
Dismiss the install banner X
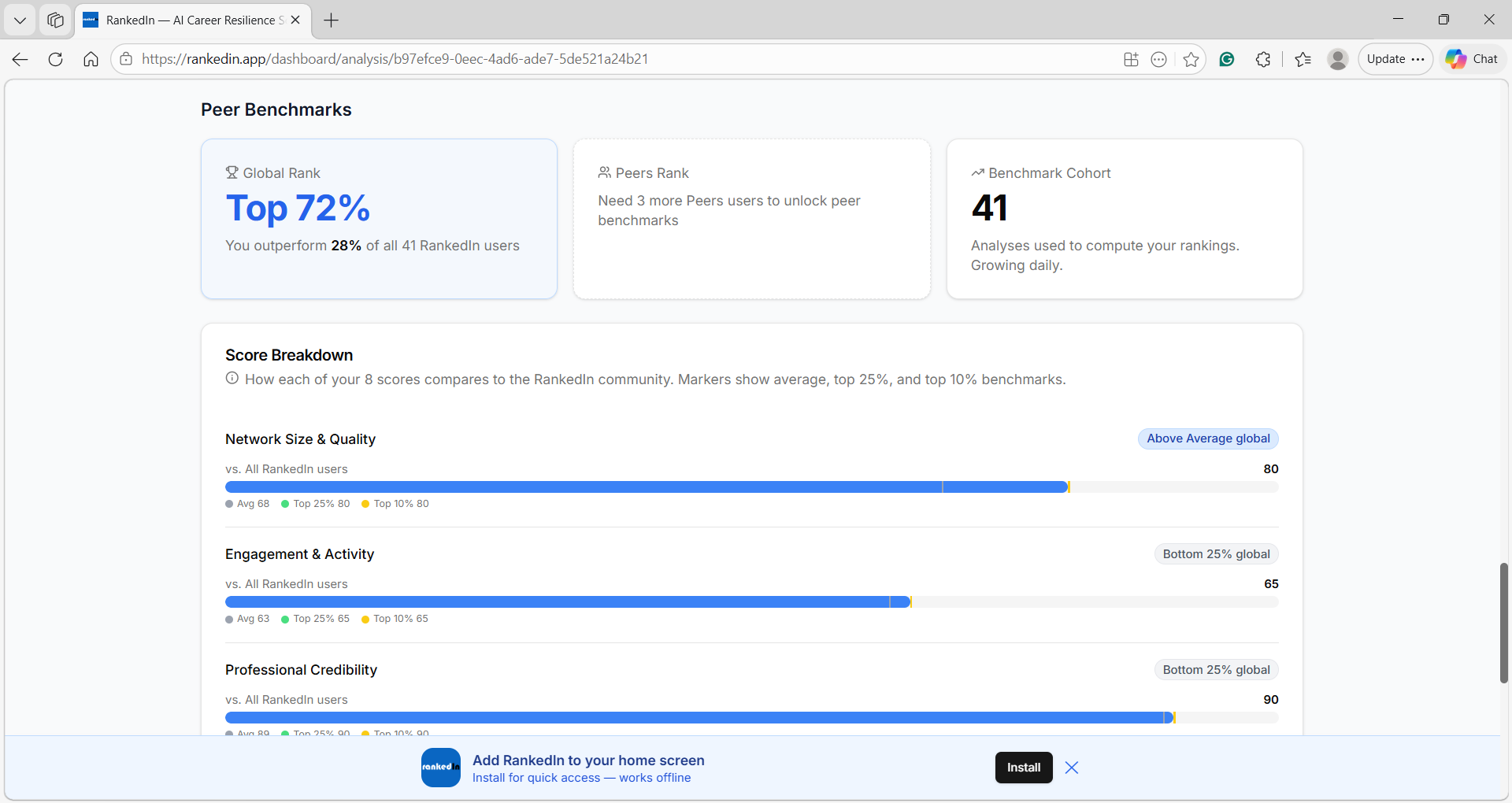pos(1072,768)
